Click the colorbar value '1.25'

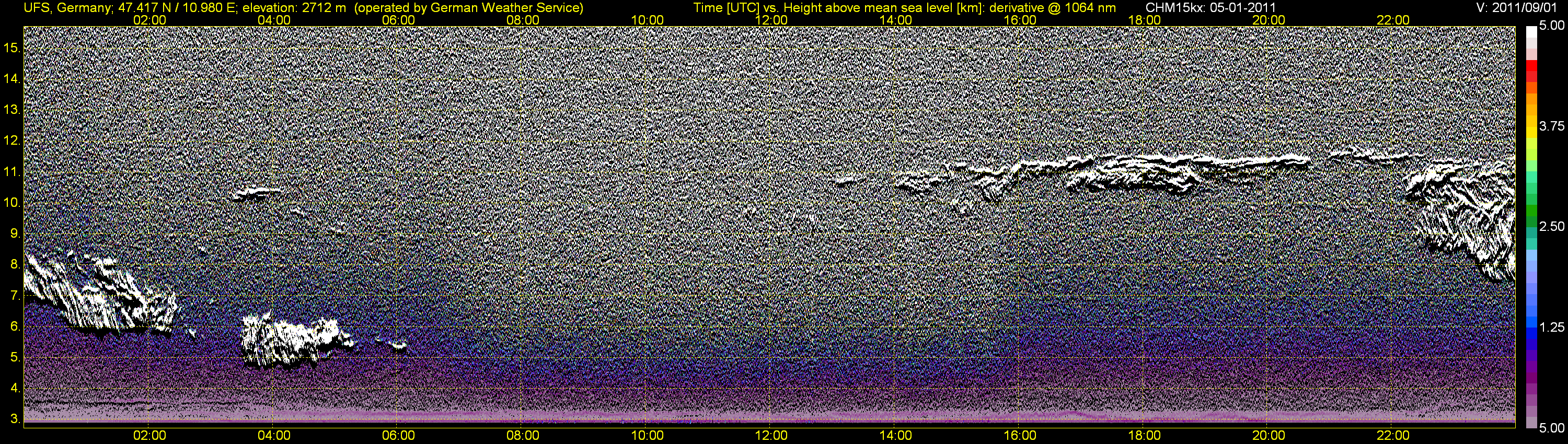point(1552,327)
